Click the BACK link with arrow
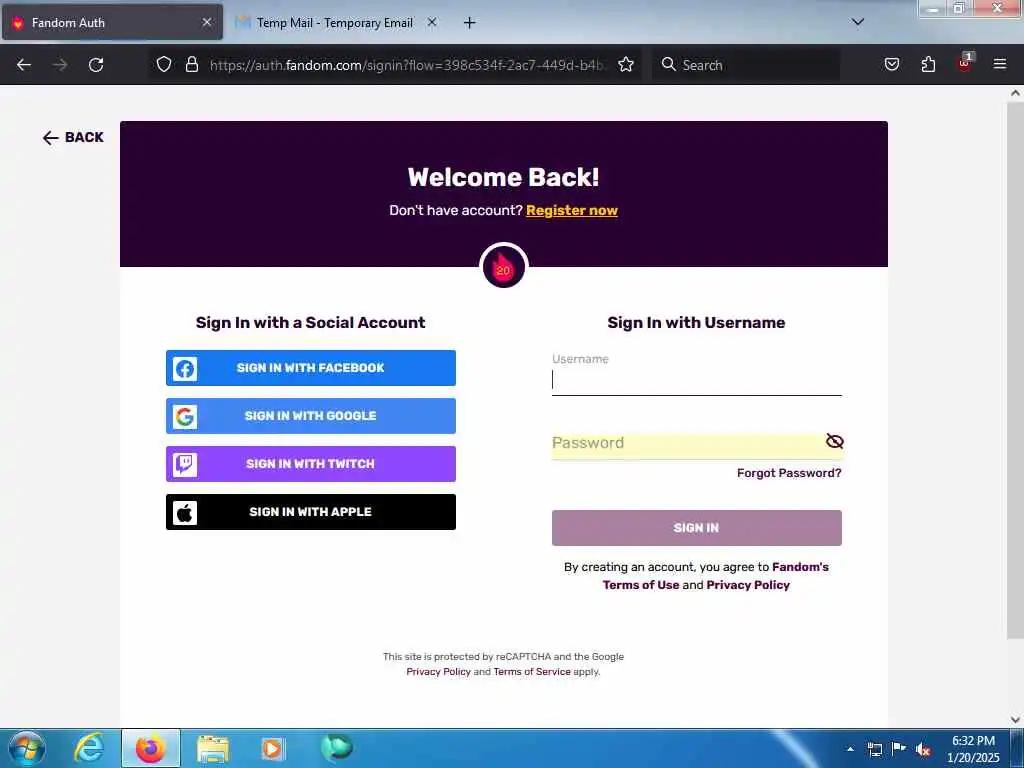Screen dimensions: 1024x768 (73, 137)
